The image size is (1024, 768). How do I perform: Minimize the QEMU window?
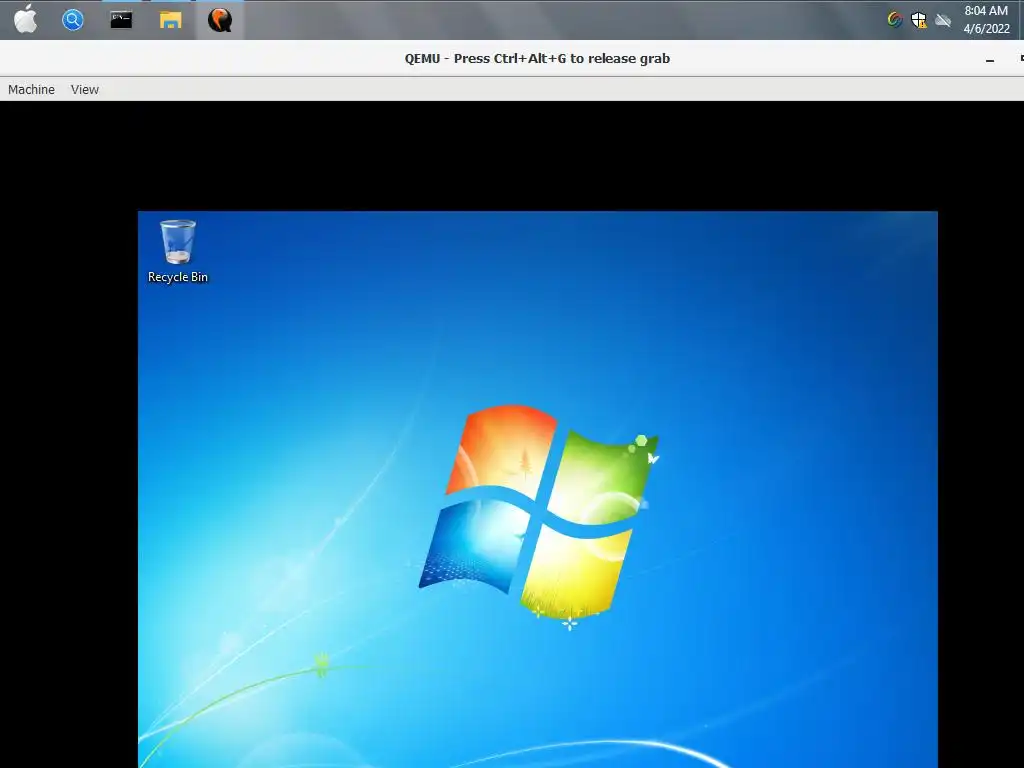990,59
